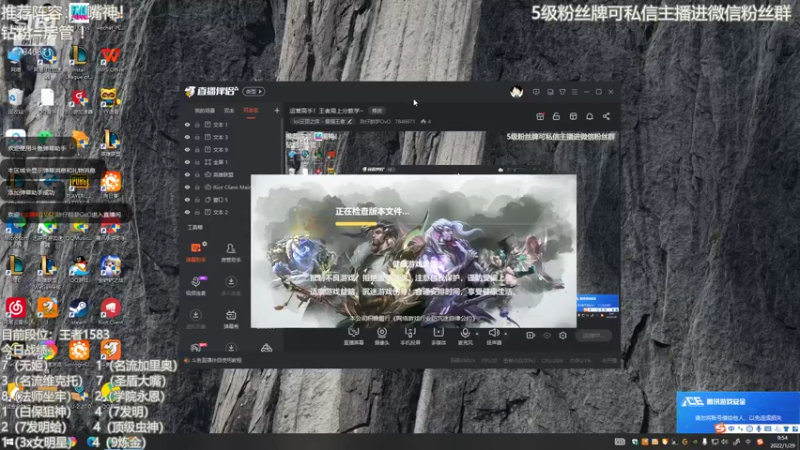800x450 pixels.
Task: Select the orange active scene tab
Action: click(x=251, y=111)
